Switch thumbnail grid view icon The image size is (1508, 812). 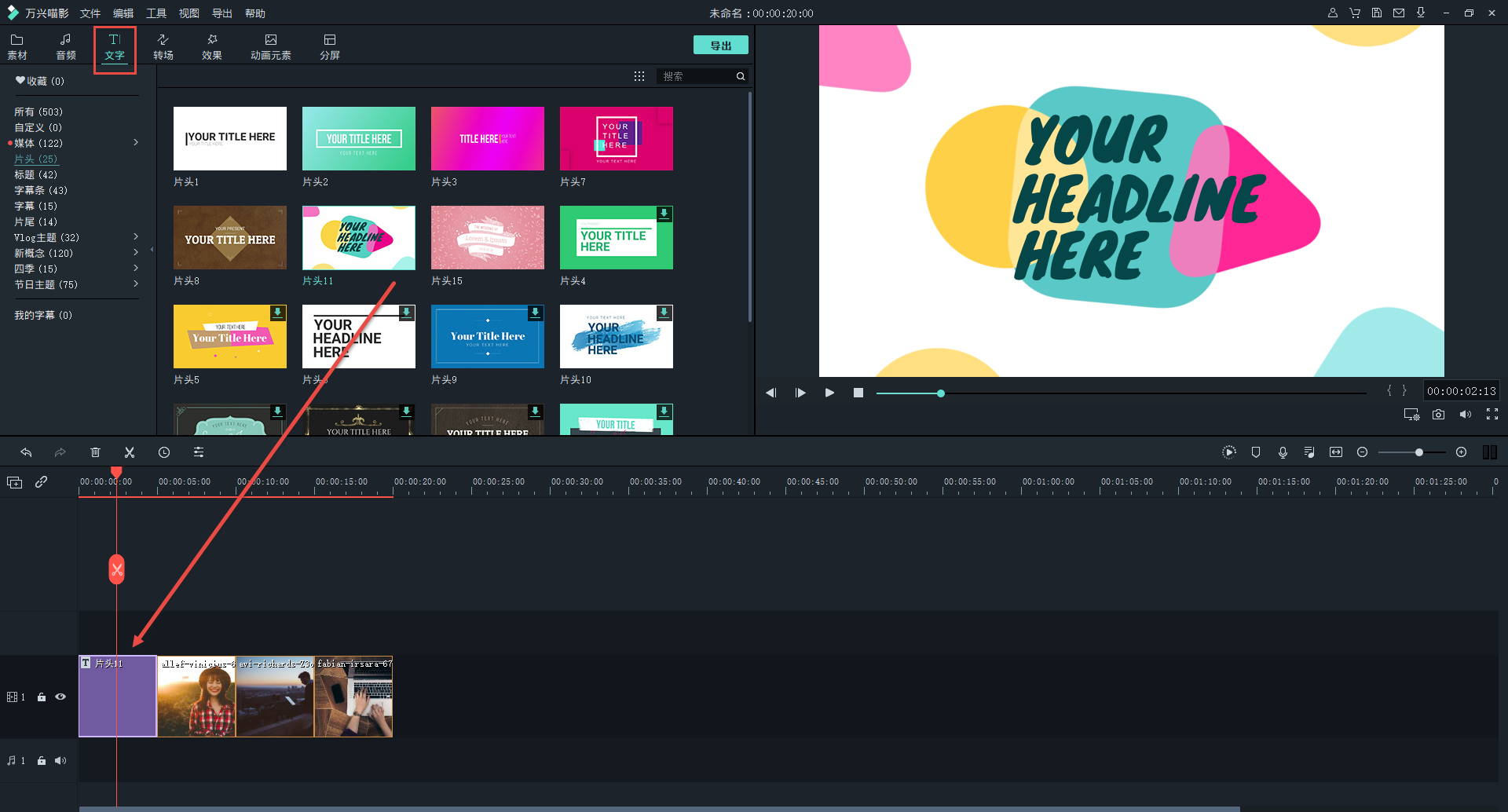(x=639, y=76)
